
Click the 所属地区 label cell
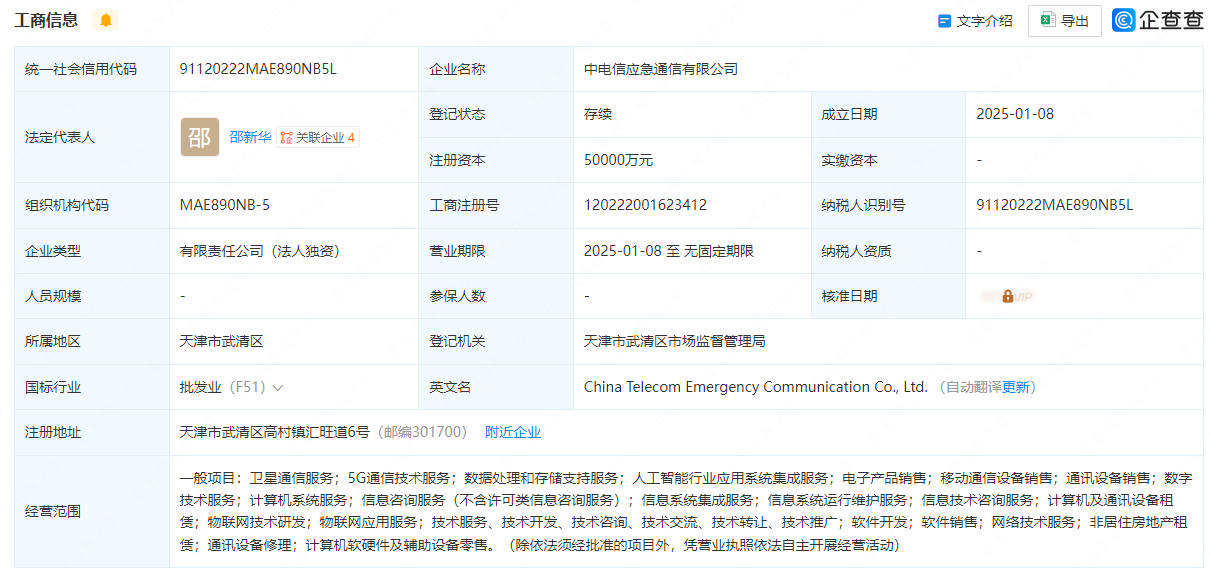coord(92,341)
